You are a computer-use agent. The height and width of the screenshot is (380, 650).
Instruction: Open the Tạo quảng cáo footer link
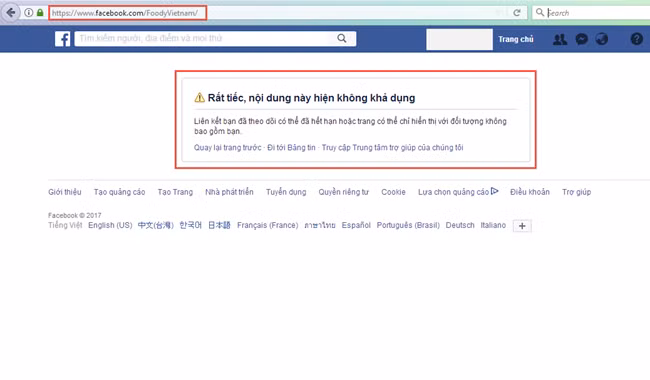(x=119, y=192)
